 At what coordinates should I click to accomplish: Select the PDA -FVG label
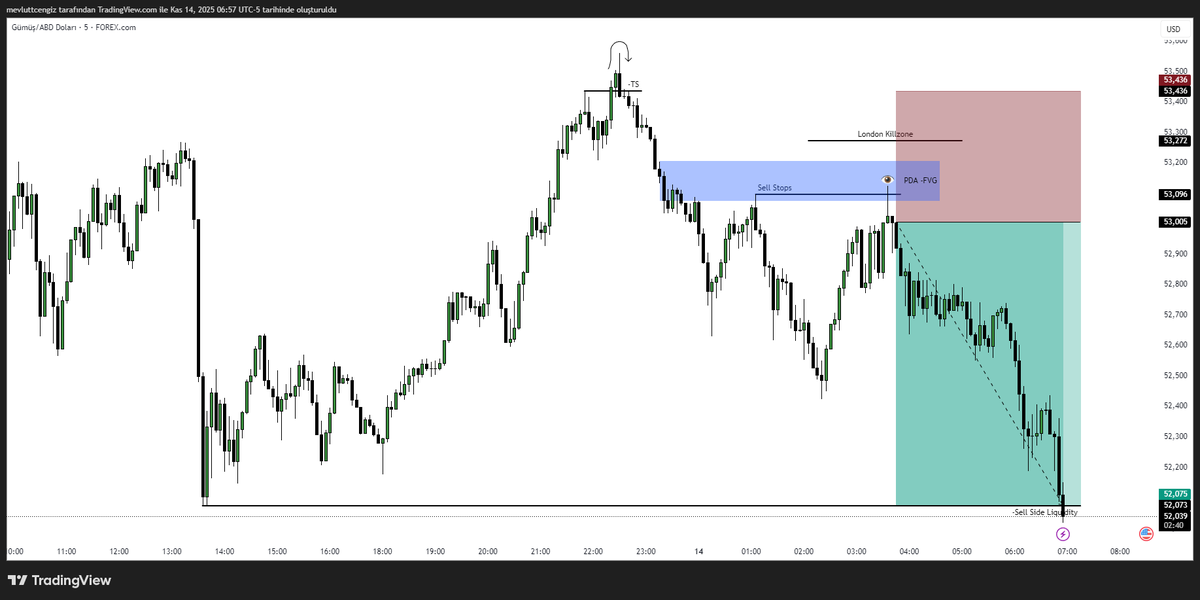coord(920,180)
